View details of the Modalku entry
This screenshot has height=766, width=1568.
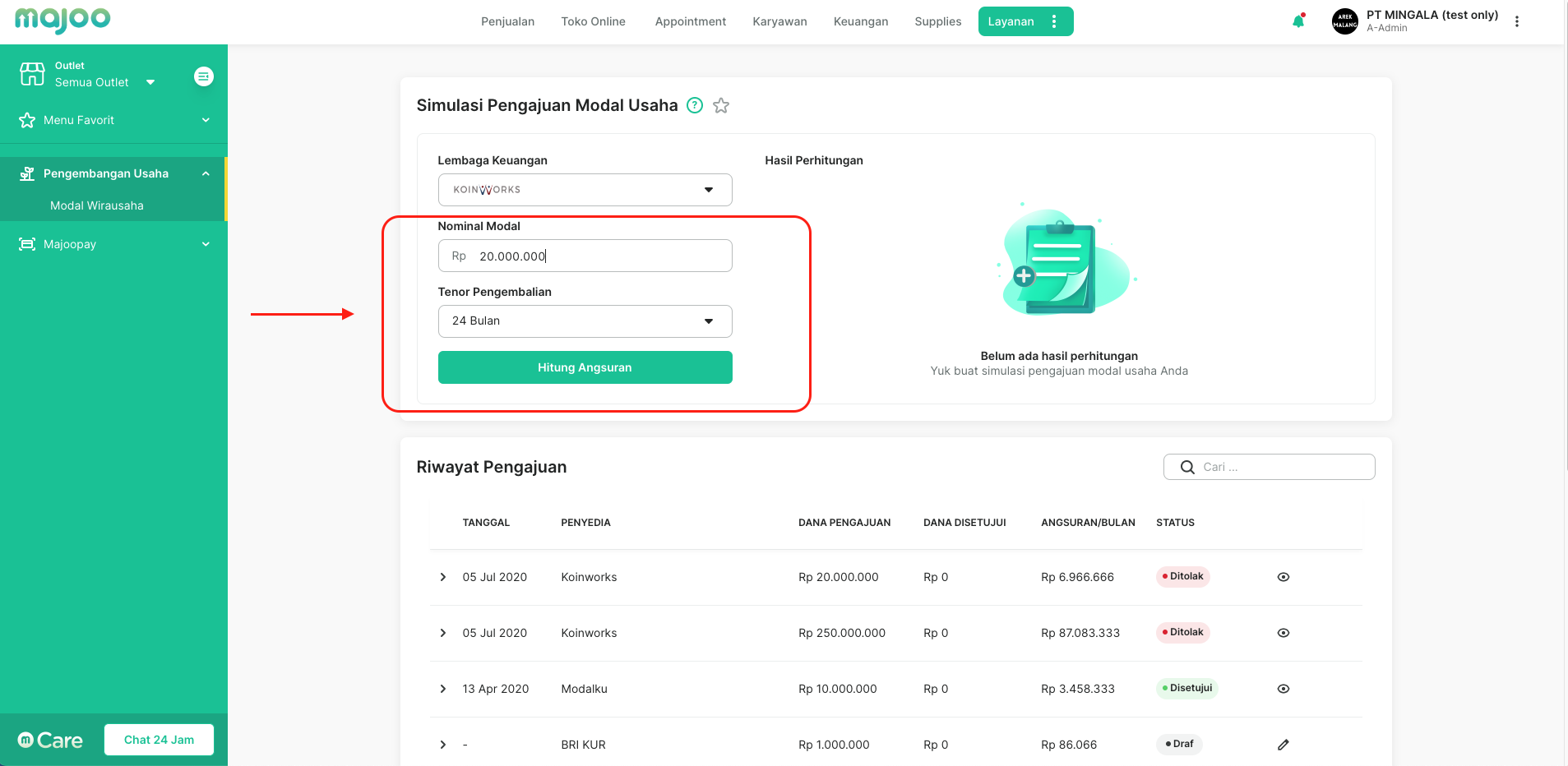point(1284,689)
